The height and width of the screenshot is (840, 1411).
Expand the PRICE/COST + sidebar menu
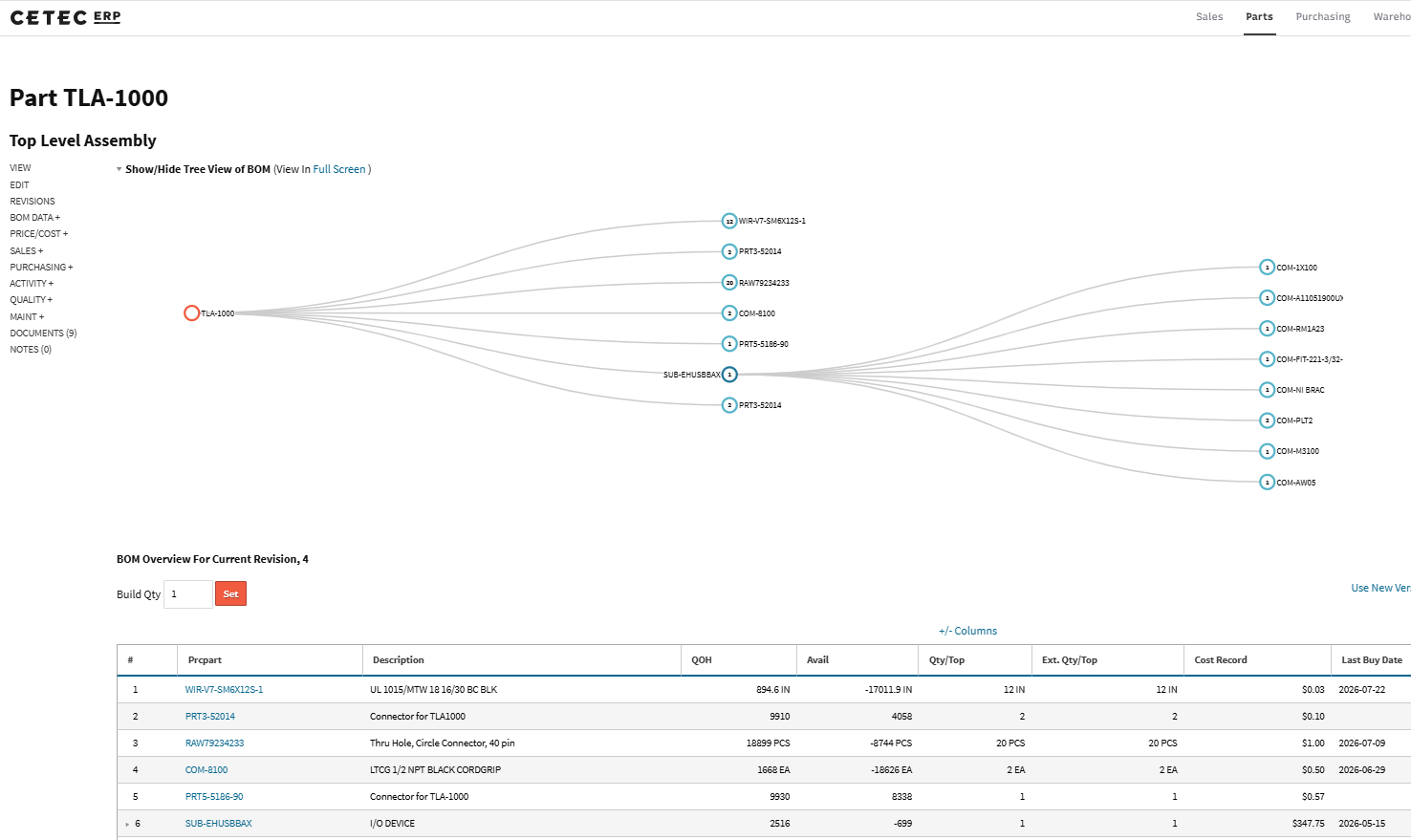tap(39, 234)
